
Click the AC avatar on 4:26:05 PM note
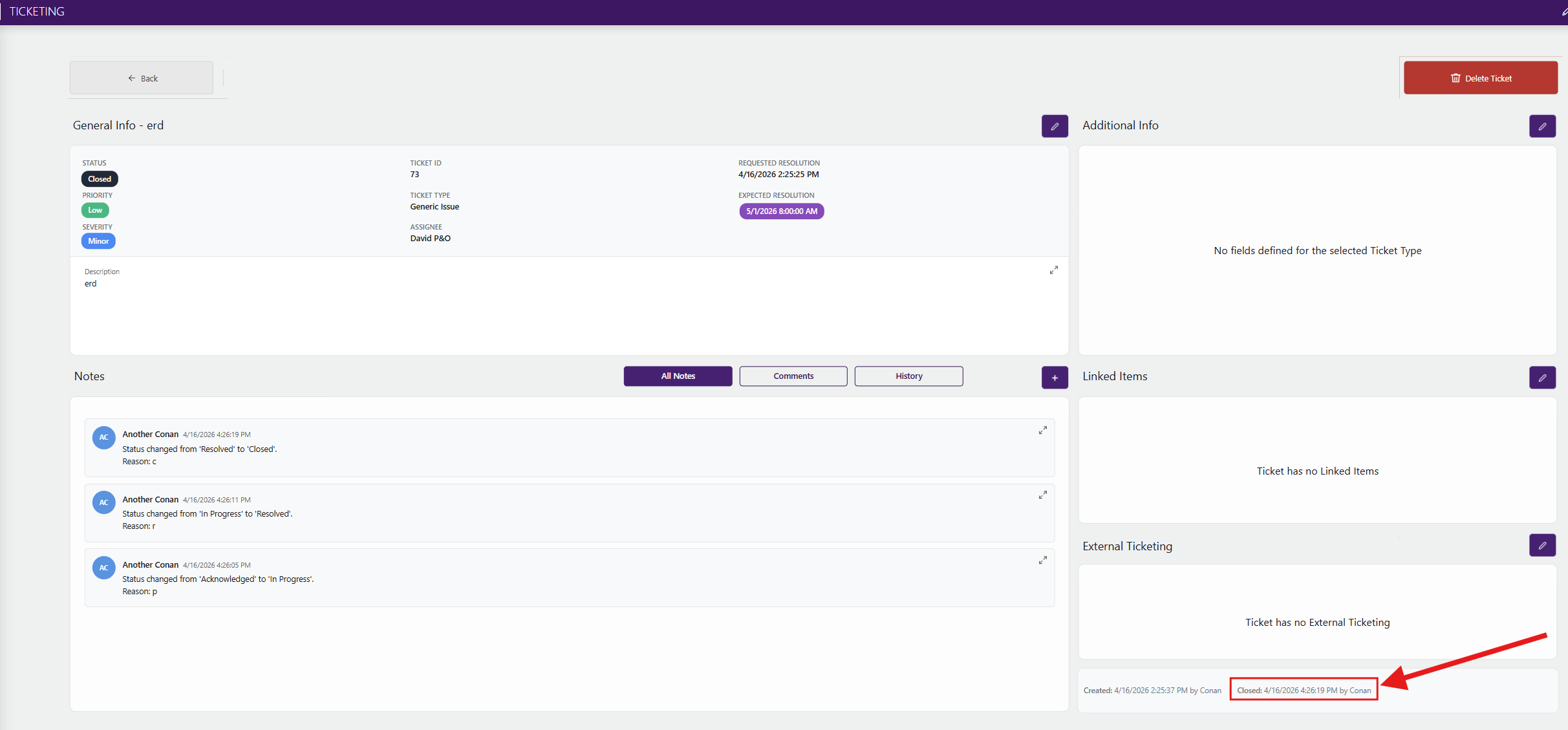[x=103, y=568]
